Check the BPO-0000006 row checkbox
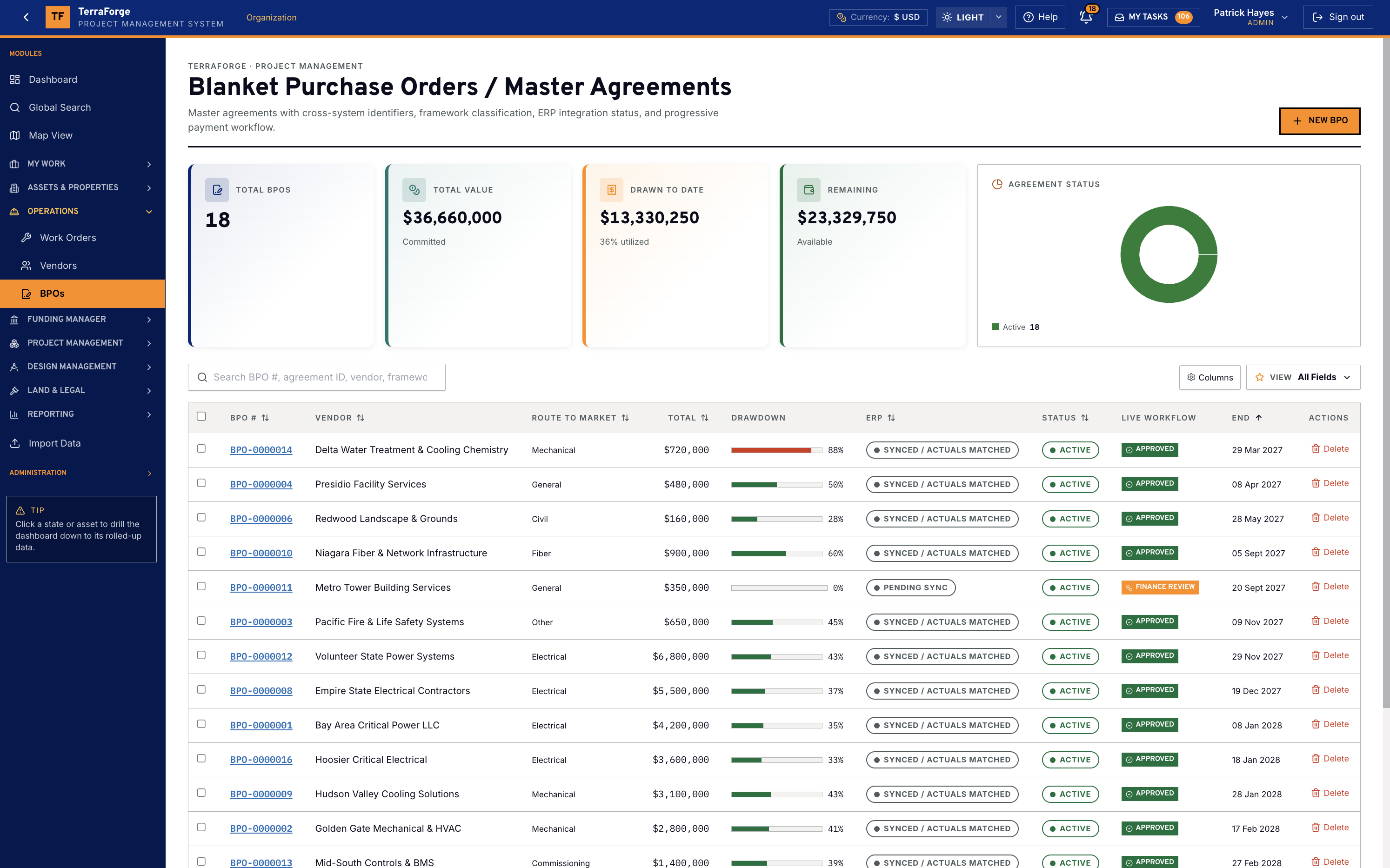Viewport: 1390px width, 868px height. click(201, 518)
